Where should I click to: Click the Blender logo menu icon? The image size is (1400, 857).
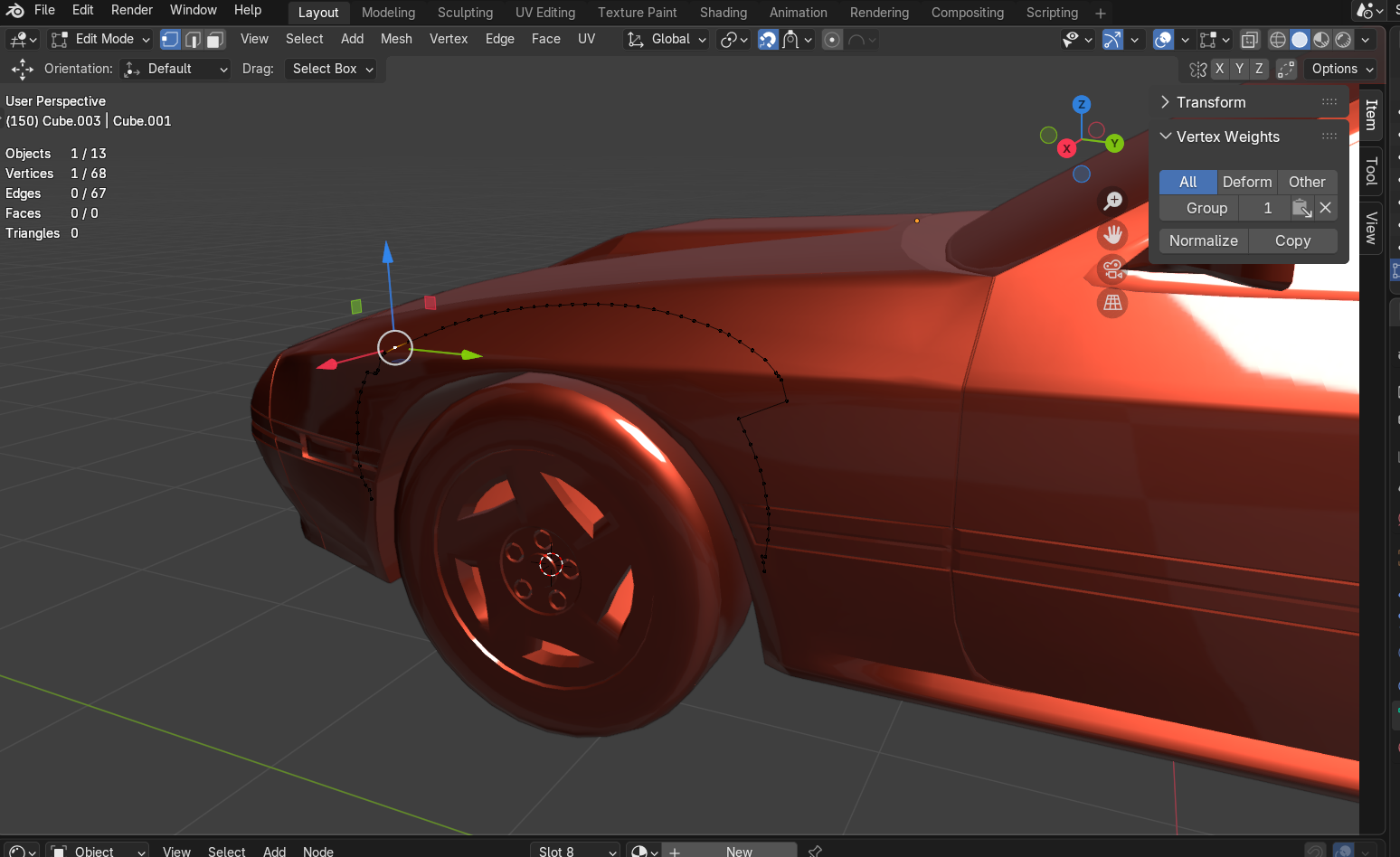click(15, 11)
